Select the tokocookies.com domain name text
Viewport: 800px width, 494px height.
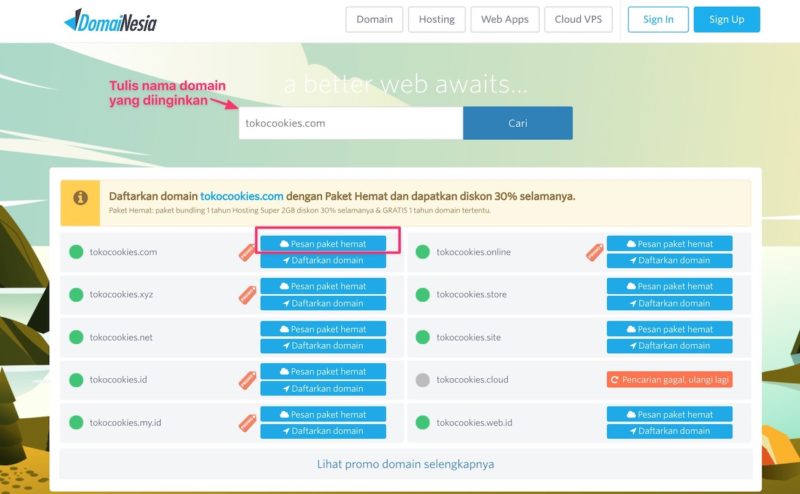(123, 252)
